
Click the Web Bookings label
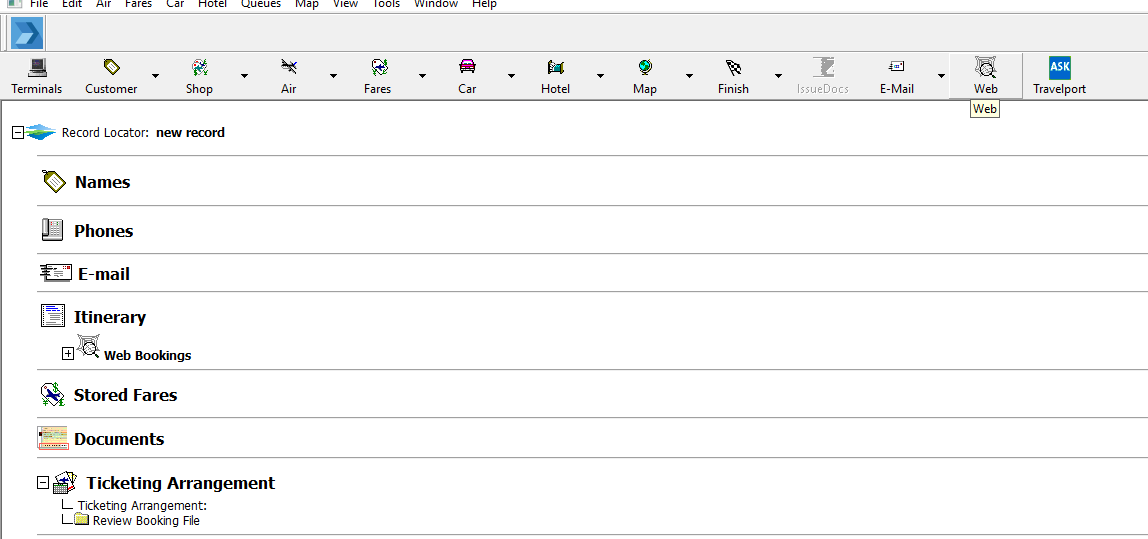tap(147, 355)
